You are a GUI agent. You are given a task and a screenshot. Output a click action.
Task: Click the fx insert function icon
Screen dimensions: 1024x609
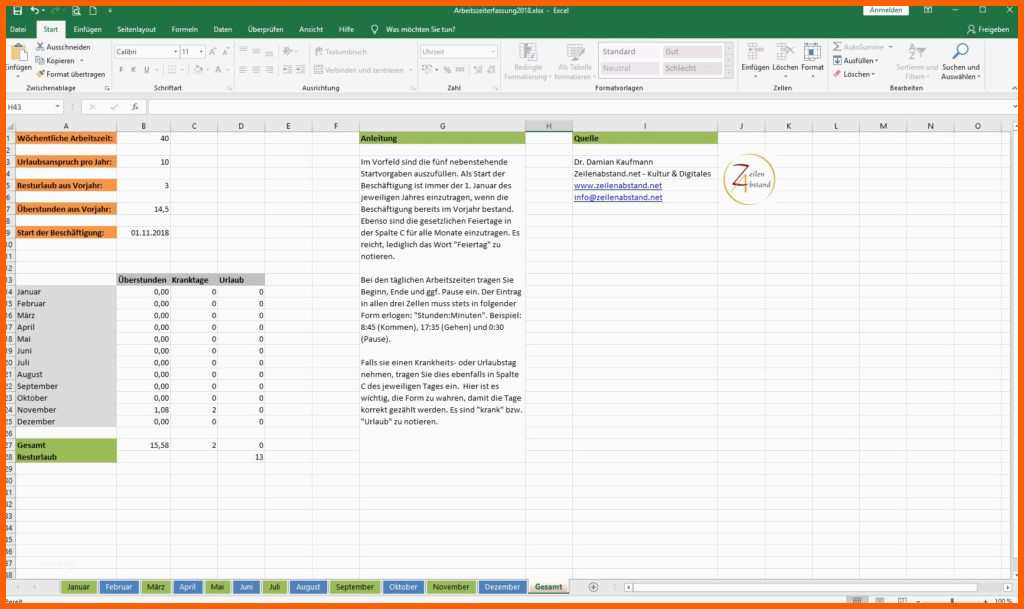pyautogui.click(x=135, y=107)
